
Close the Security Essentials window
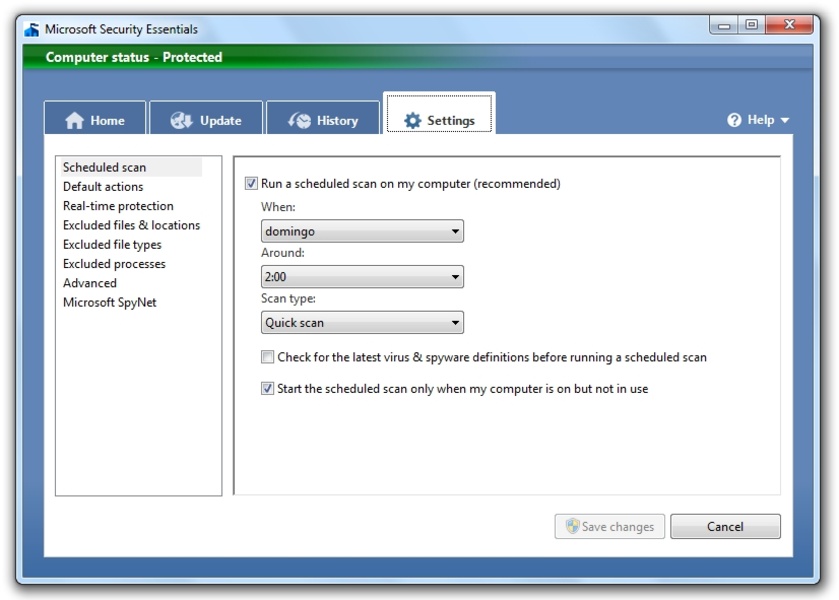pos(789,25)
